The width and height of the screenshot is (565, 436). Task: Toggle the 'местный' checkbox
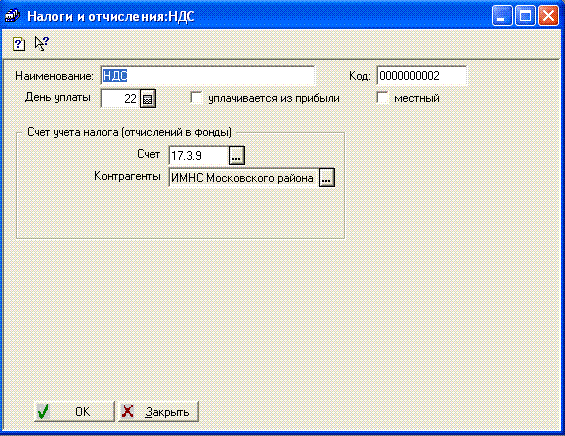tap(382, 98)
